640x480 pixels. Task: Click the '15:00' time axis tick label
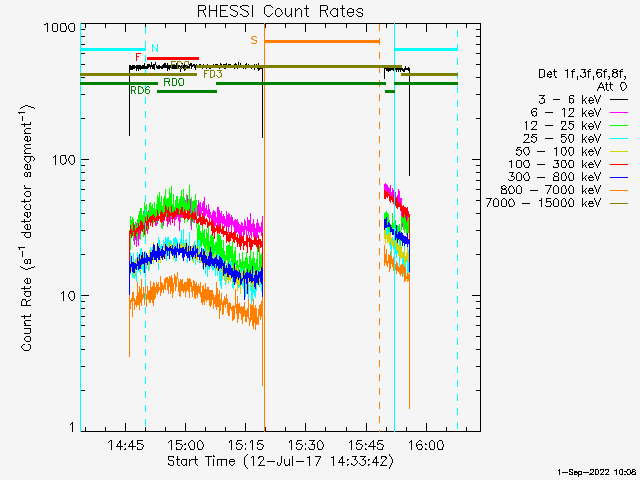click(x=186, y=445)
